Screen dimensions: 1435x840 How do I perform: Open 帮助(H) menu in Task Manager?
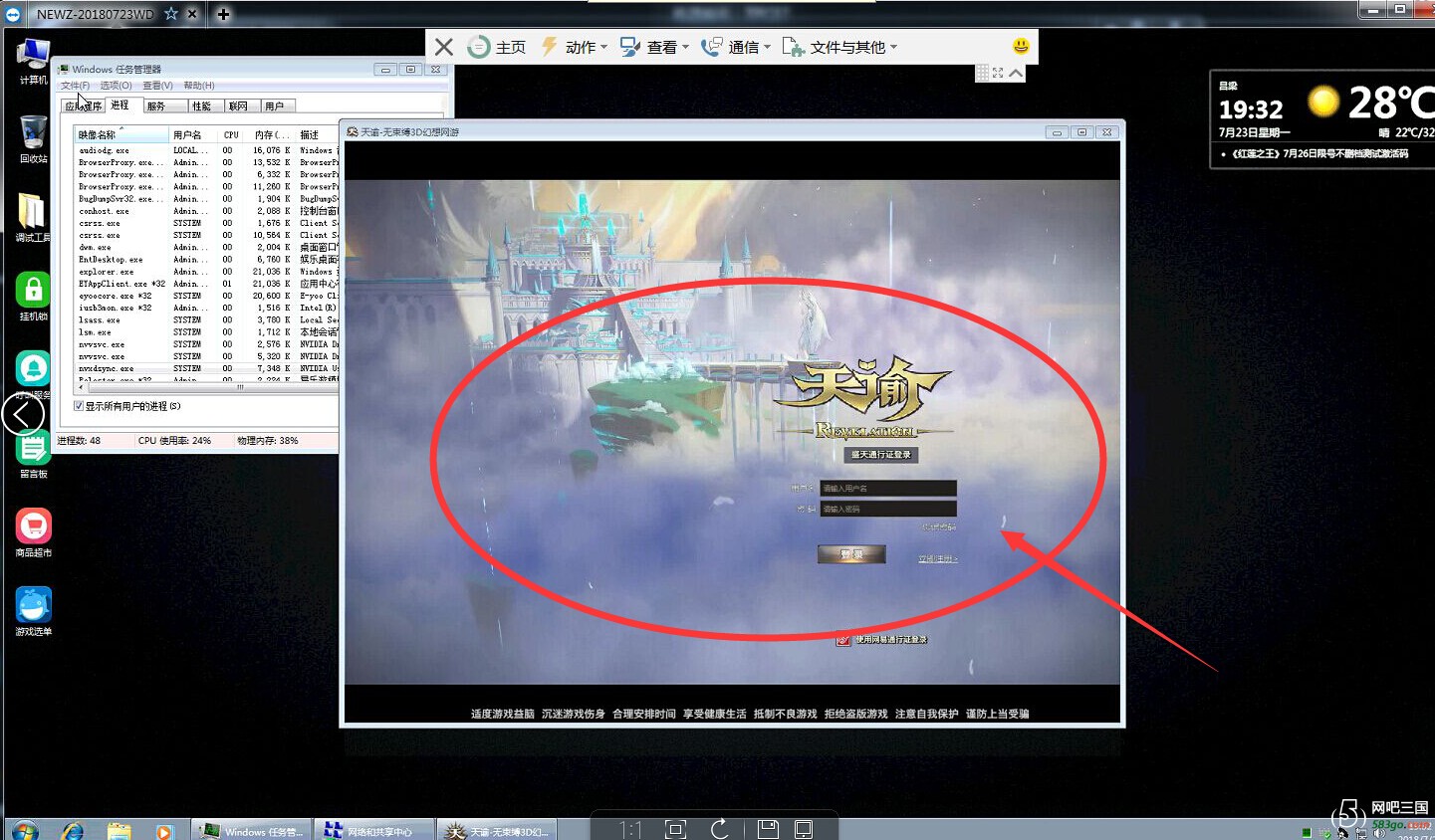pyautogui.click(x=199, y=86)
